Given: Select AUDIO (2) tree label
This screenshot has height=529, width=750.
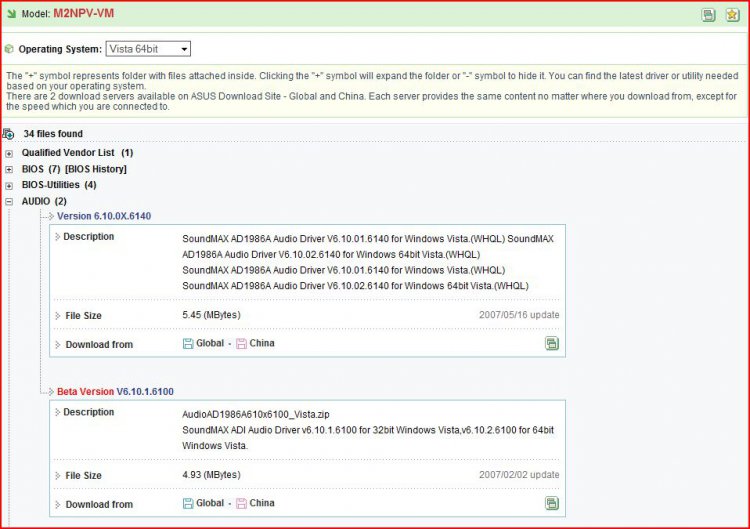Looking at the screenshot, I should tap(44, 201).
